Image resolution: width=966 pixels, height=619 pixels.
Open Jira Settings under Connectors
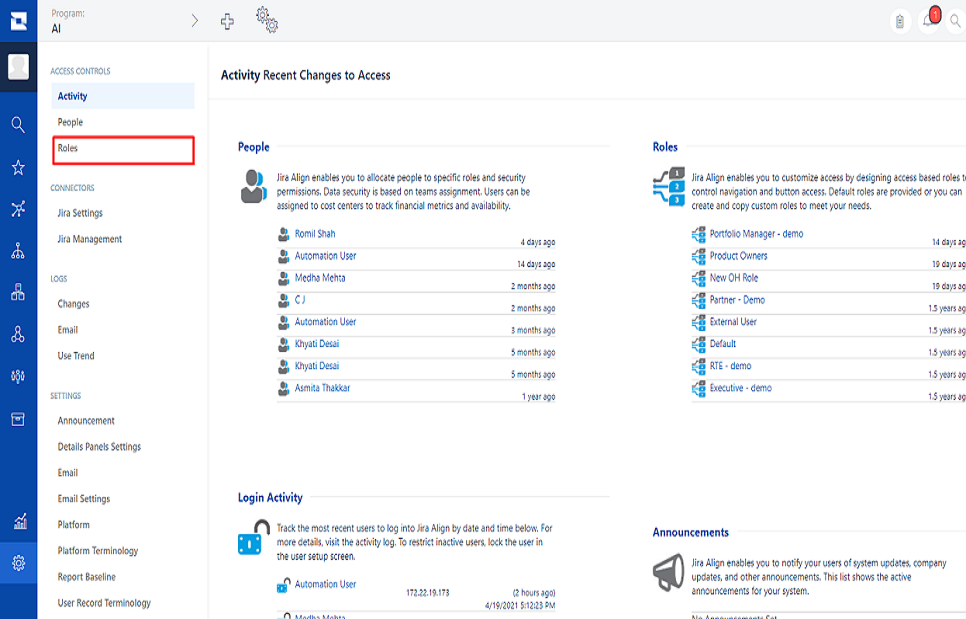(x=80, y=213)
